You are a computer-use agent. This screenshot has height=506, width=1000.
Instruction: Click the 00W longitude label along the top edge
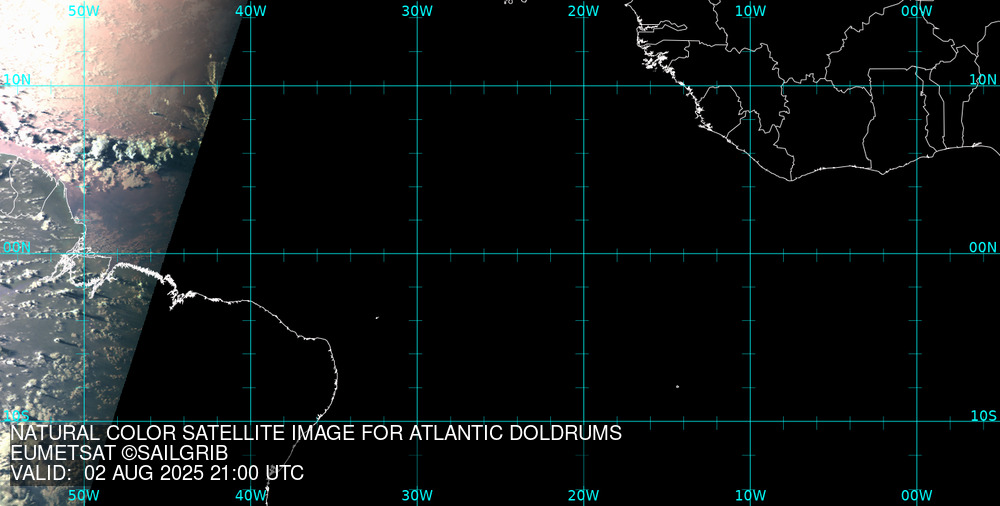pyautogui.click(x=917, y=11)
